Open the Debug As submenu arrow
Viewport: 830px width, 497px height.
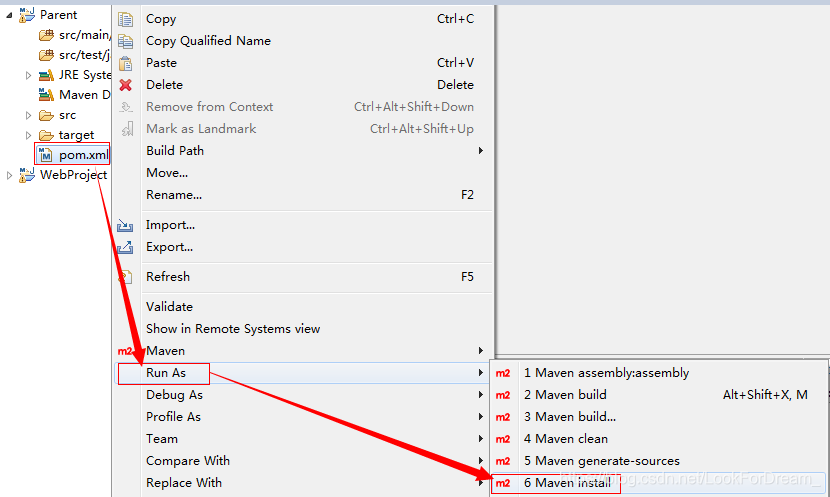[x=481, y=395]
